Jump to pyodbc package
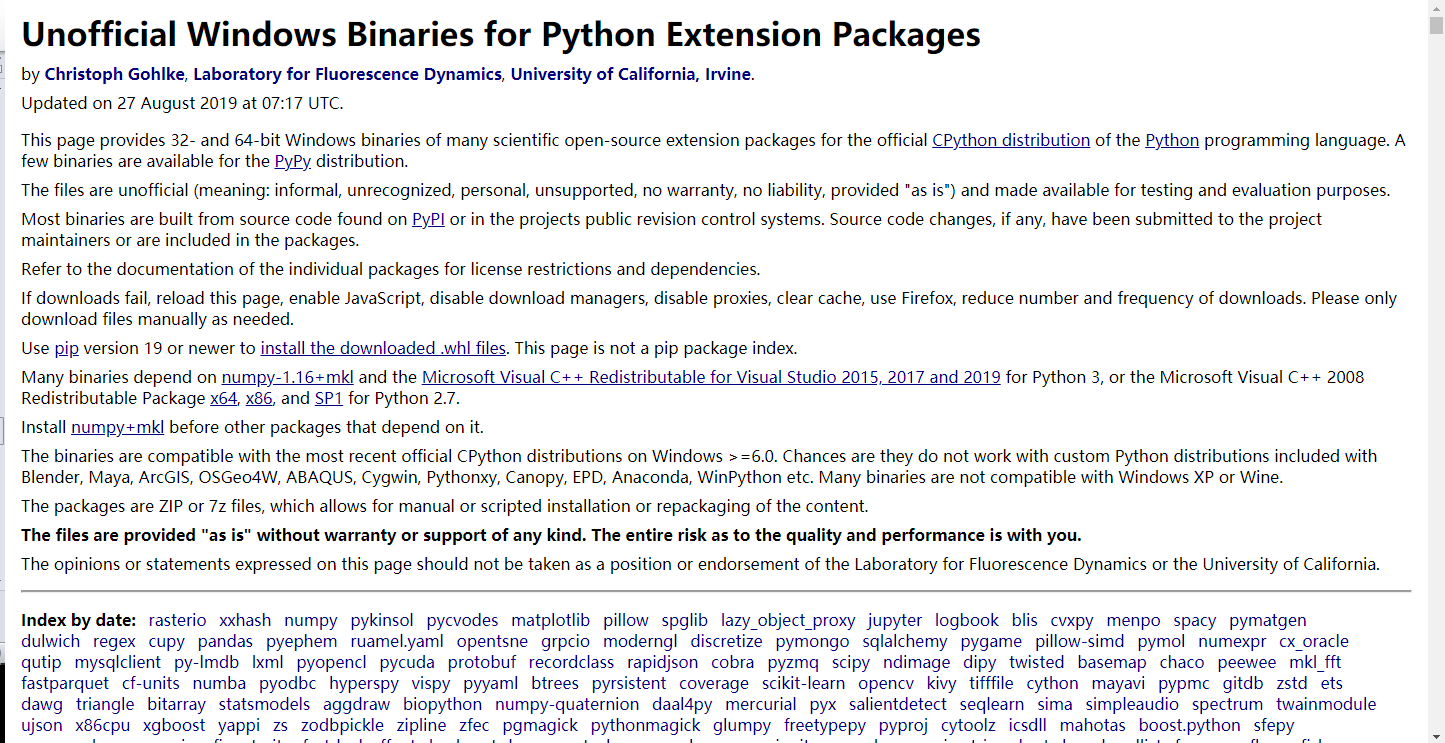1445x743 pixels. [288, 683]
